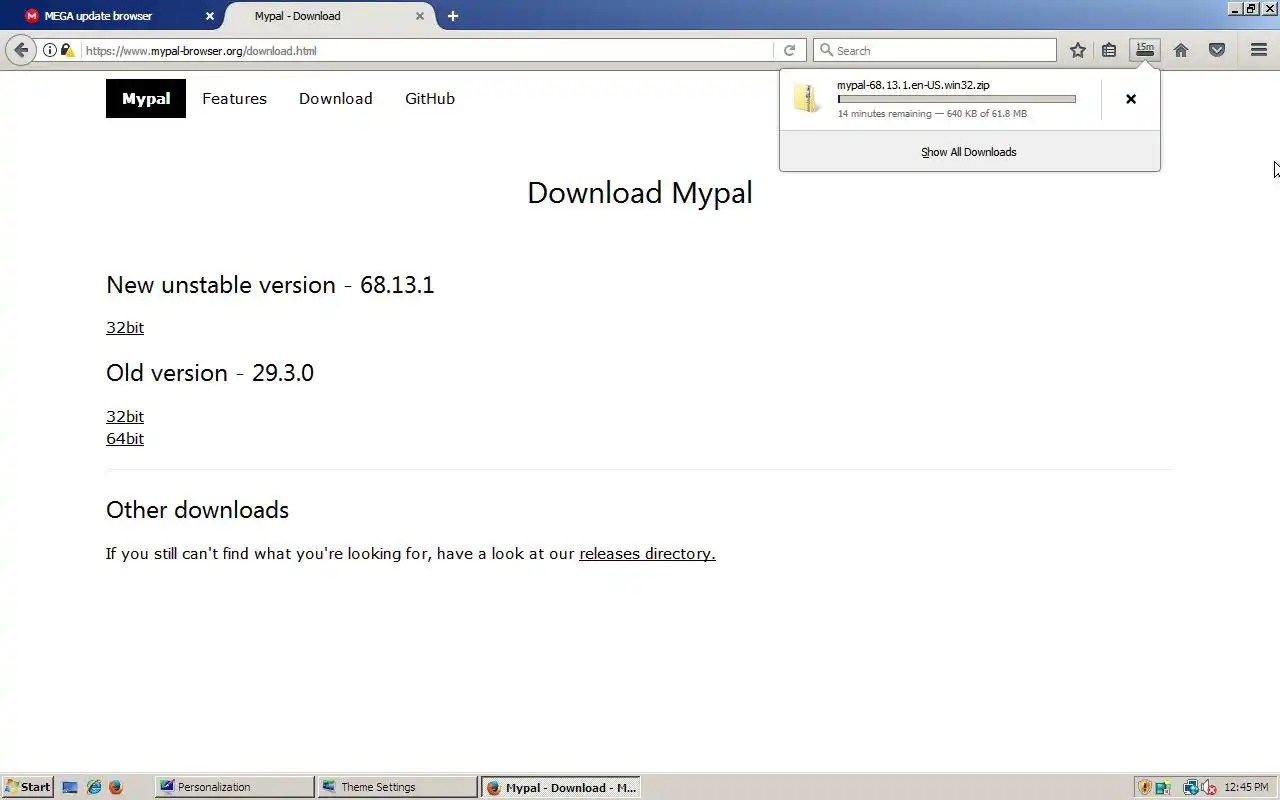Image resolution: width=1280 pixels, height=800 pixels.
Task: Launch Firefox quick launch icon
Action: pos(115,787)
